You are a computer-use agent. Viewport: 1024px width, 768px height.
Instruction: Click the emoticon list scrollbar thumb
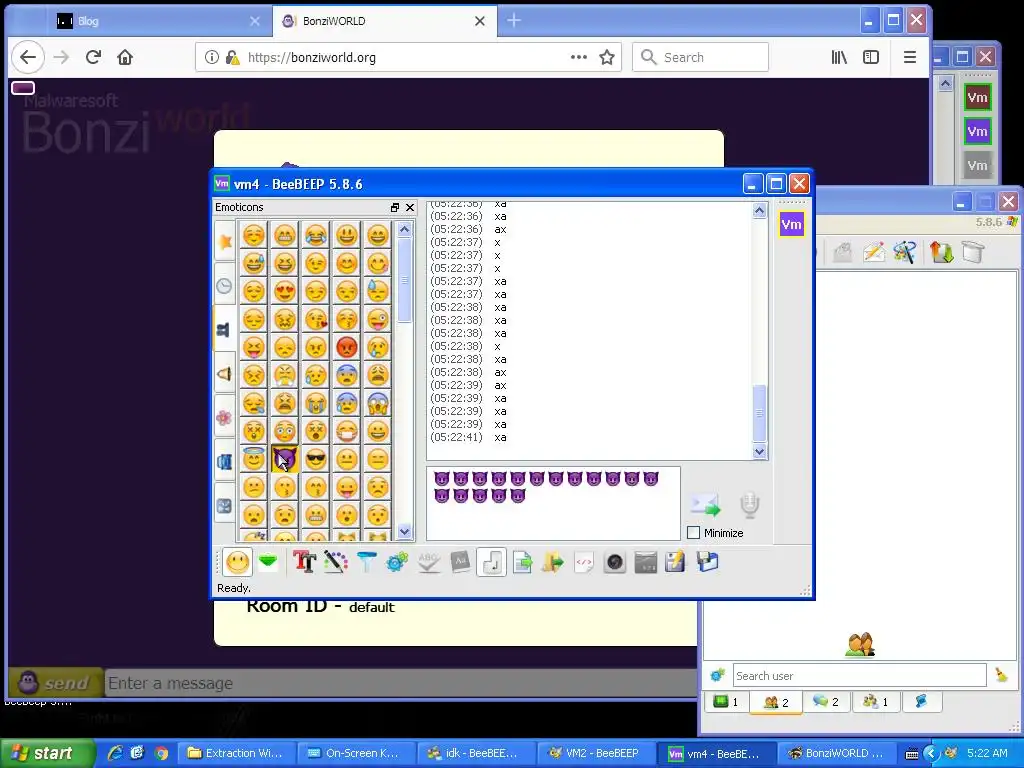click(404, 280)
